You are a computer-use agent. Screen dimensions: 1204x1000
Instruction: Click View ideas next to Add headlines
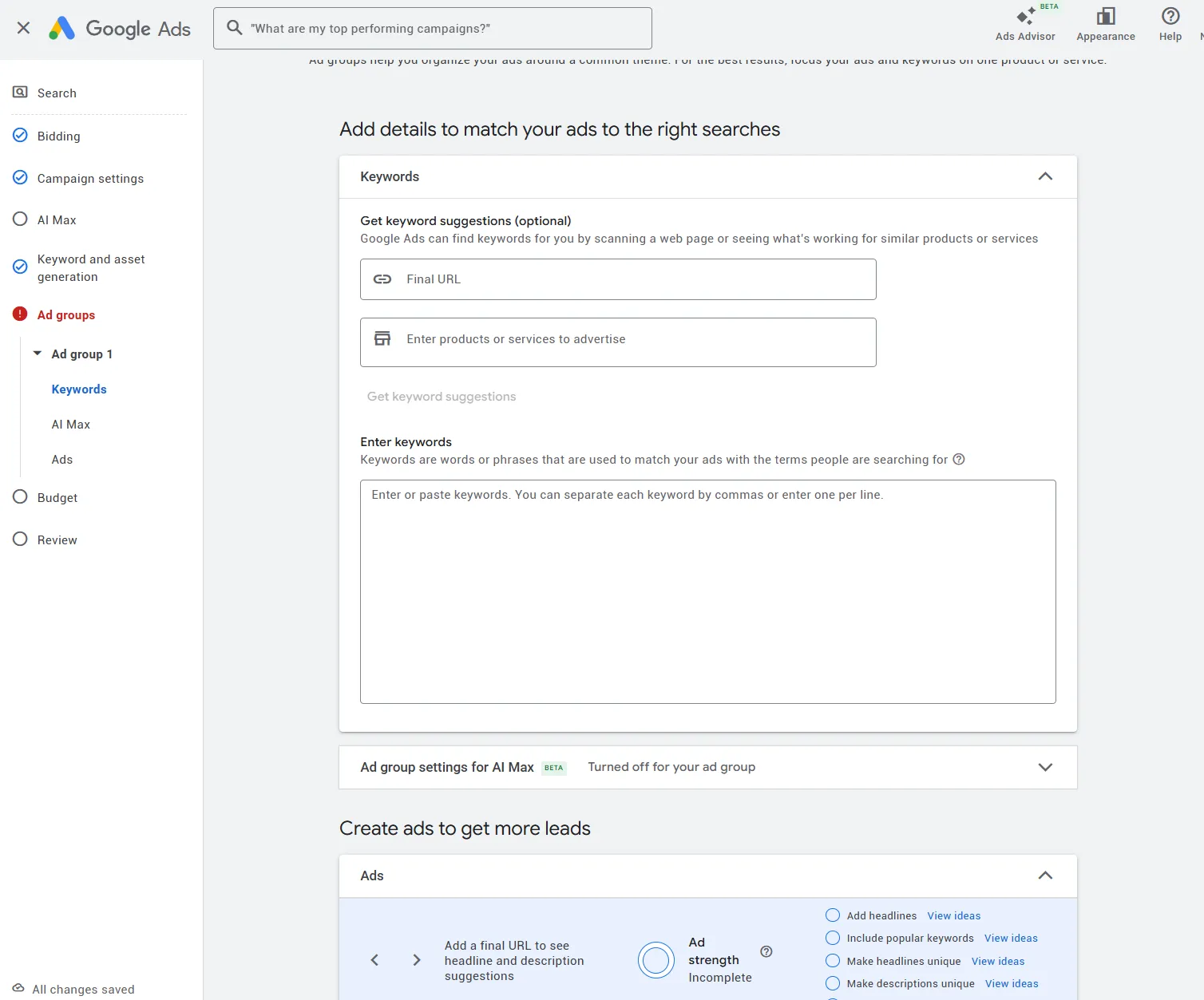(954, 916)
